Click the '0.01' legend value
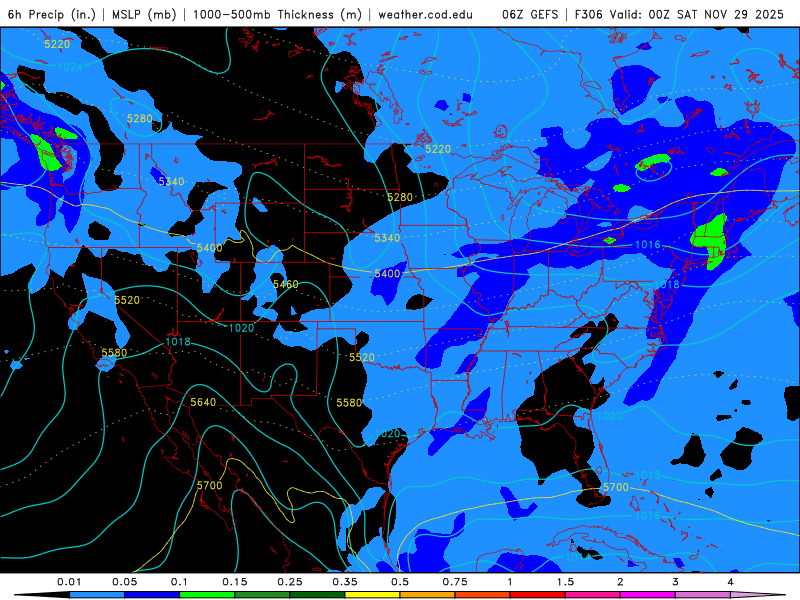 (69, 582)
